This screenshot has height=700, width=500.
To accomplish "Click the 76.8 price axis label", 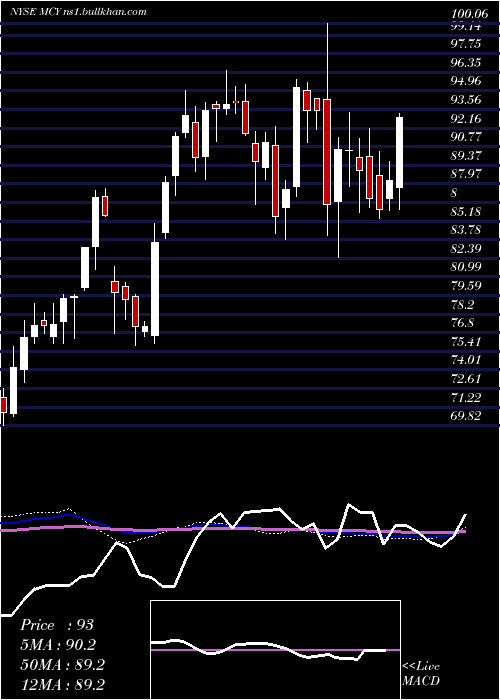I will (x=464, y=323).
